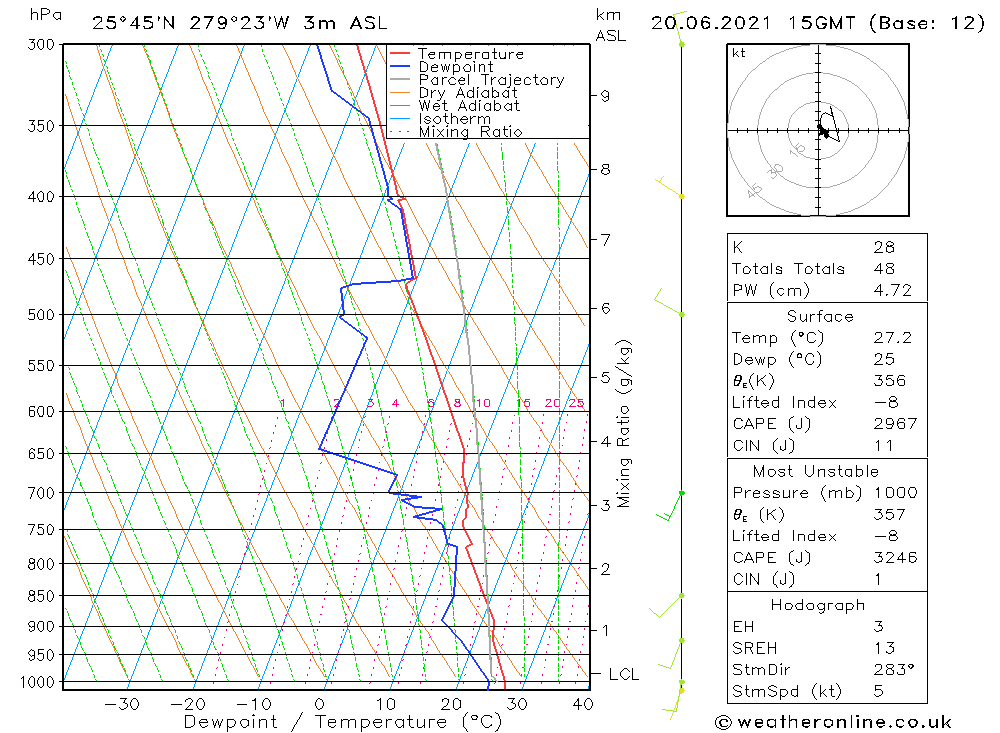Click the EH value 3
Image resolution: width=1000 pixels, height=733 pixels.
click(878, 626)
